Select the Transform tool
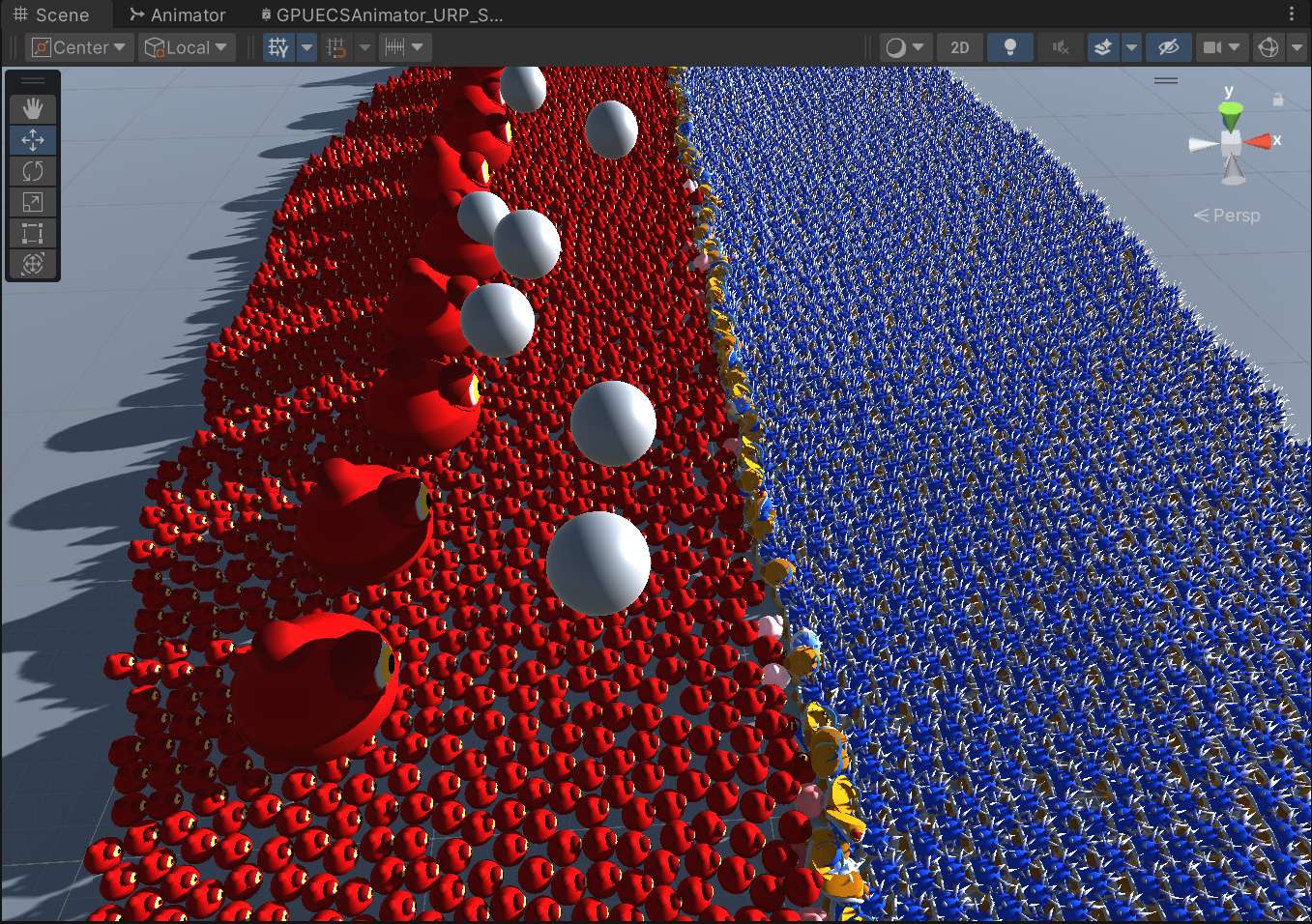Viewport: 1312px width, 924px height. (x=33, y=264)
